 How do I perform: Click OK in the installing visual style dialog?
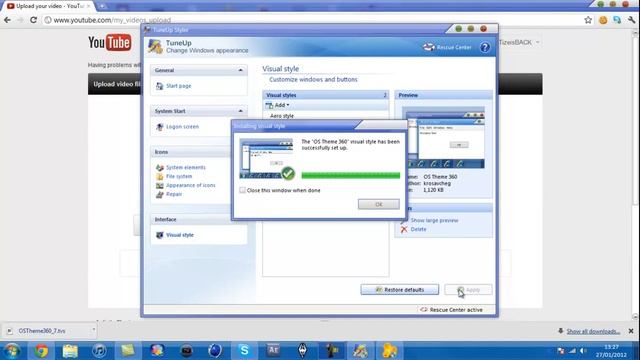point(378,204)
